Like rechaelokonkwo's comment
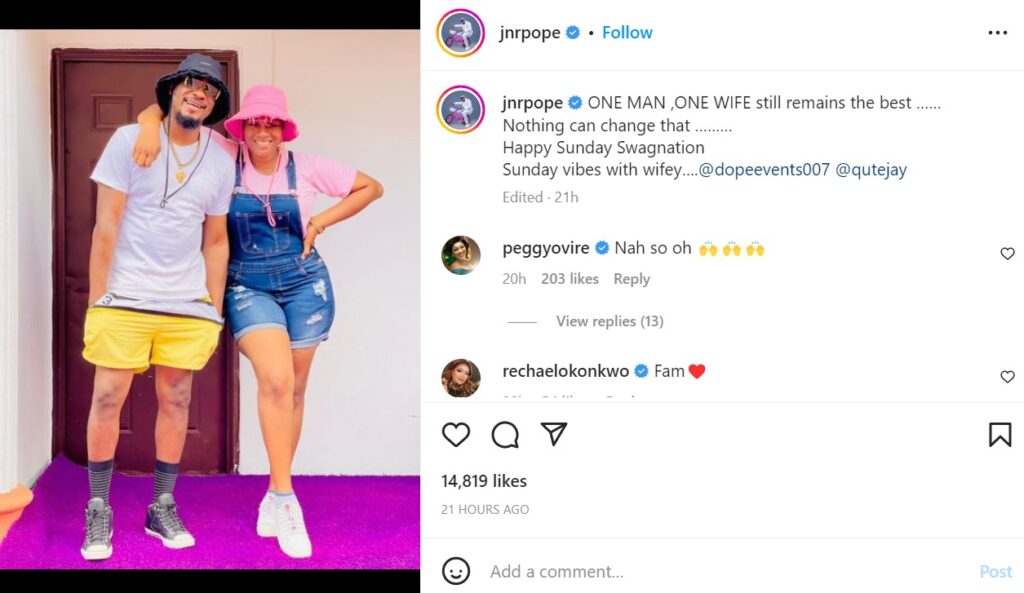 pyautogui.click(x=1007, y=377)
